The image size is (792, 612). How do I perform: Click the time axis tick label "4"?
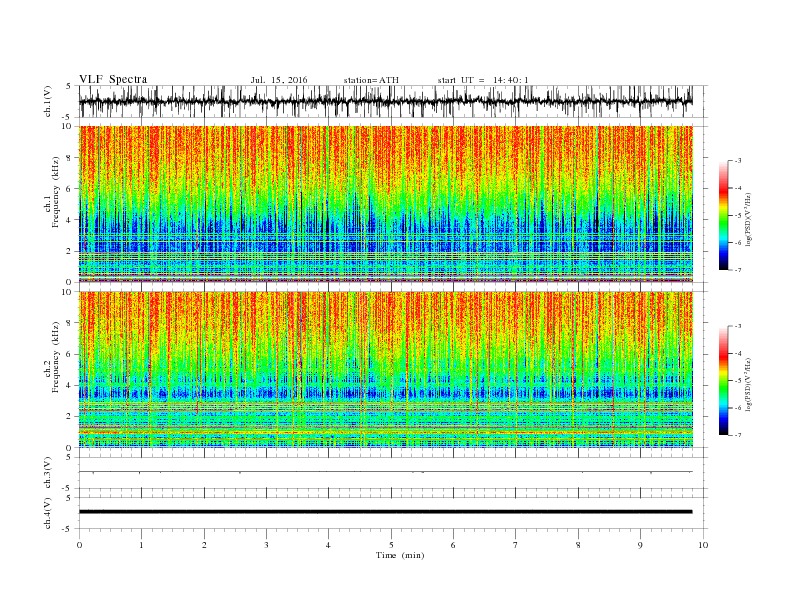pos(328,545)
